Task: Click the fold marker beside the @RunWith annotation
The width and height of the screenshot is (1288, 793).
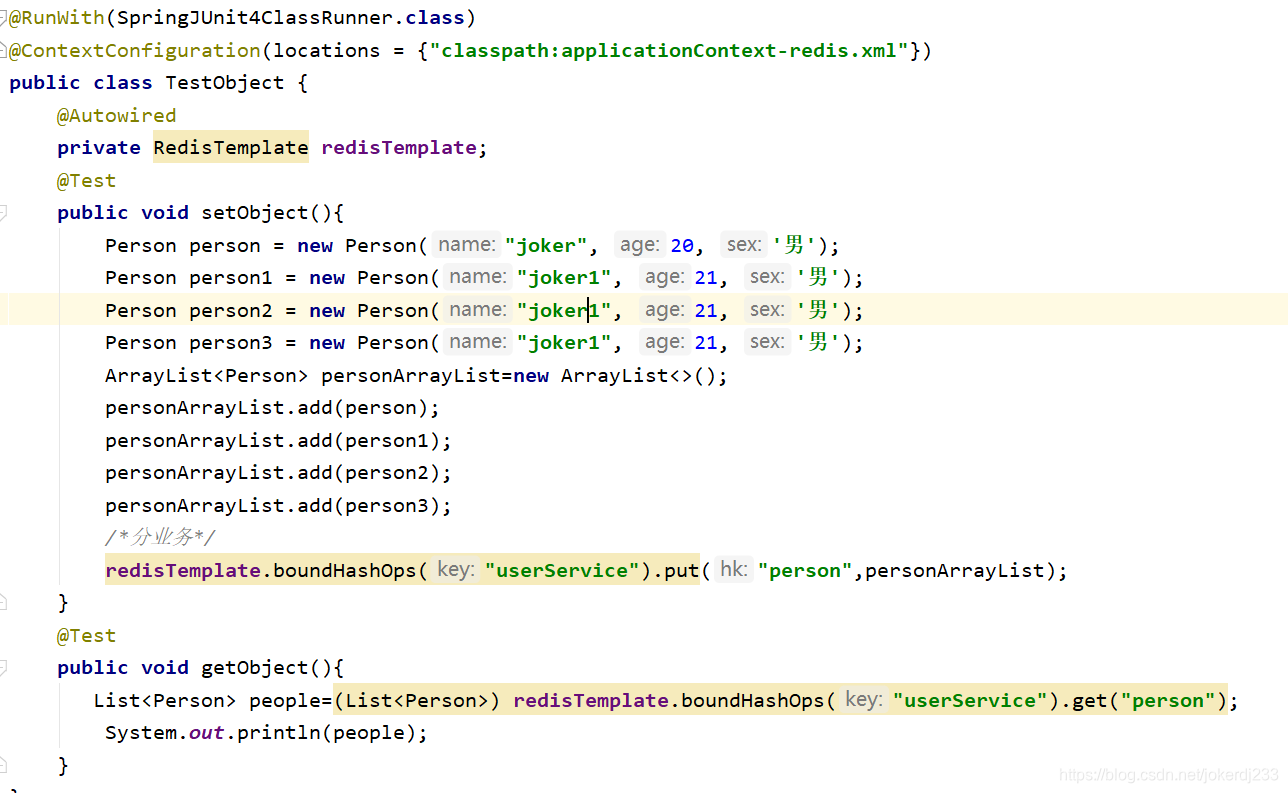Action: (x=3, y=17)
